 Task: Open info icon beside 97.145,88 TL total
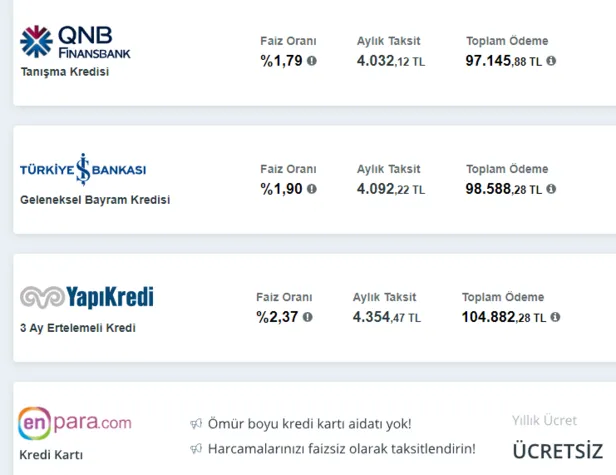point(551,60)
